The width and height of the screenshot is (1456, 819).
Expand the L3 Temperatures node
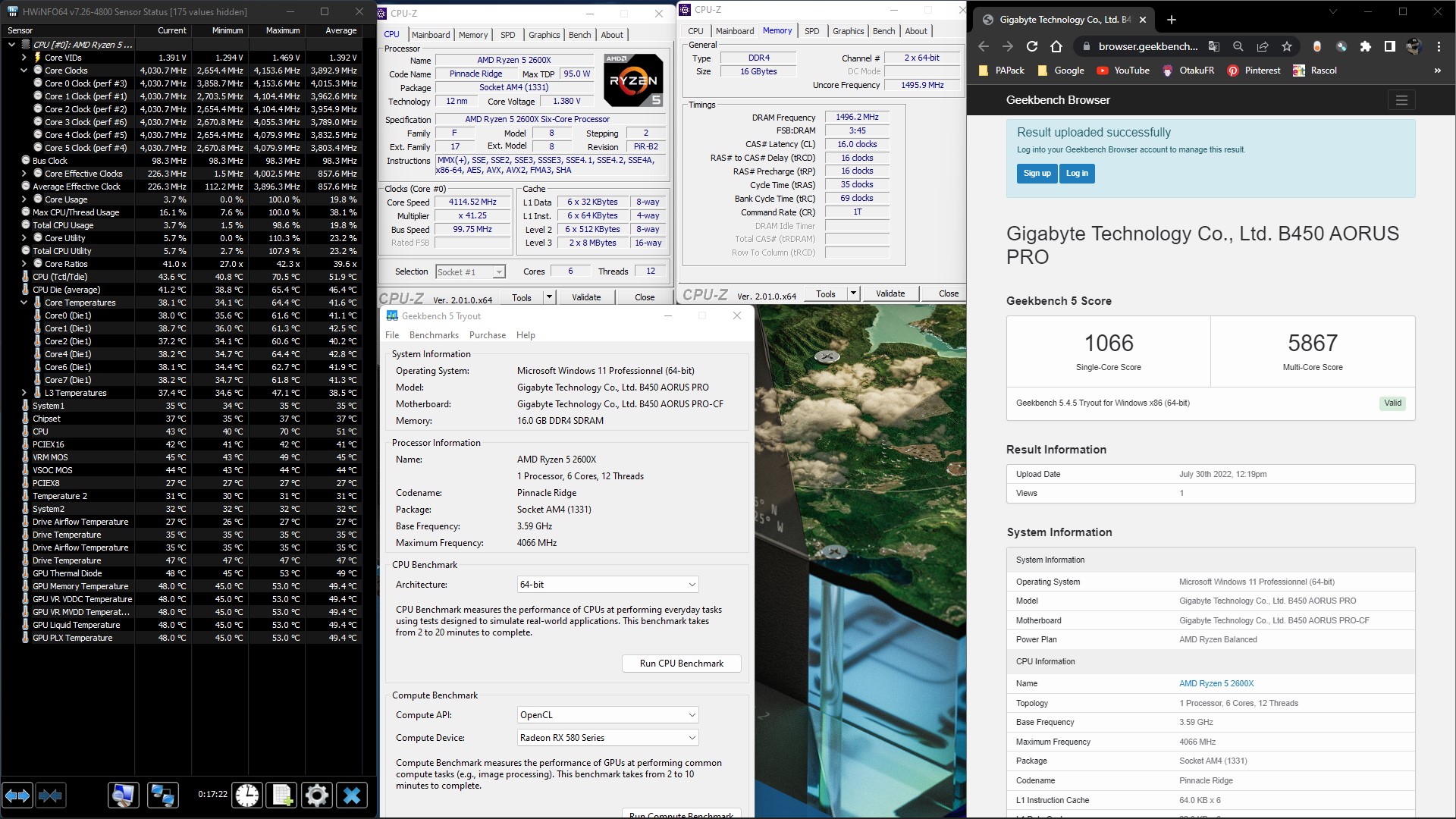[24, 393]
